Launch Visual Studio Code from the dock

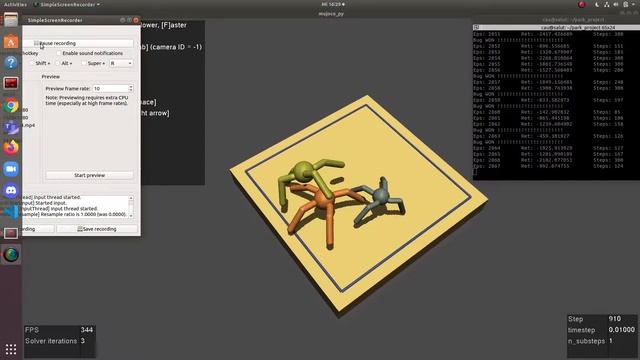11,211
